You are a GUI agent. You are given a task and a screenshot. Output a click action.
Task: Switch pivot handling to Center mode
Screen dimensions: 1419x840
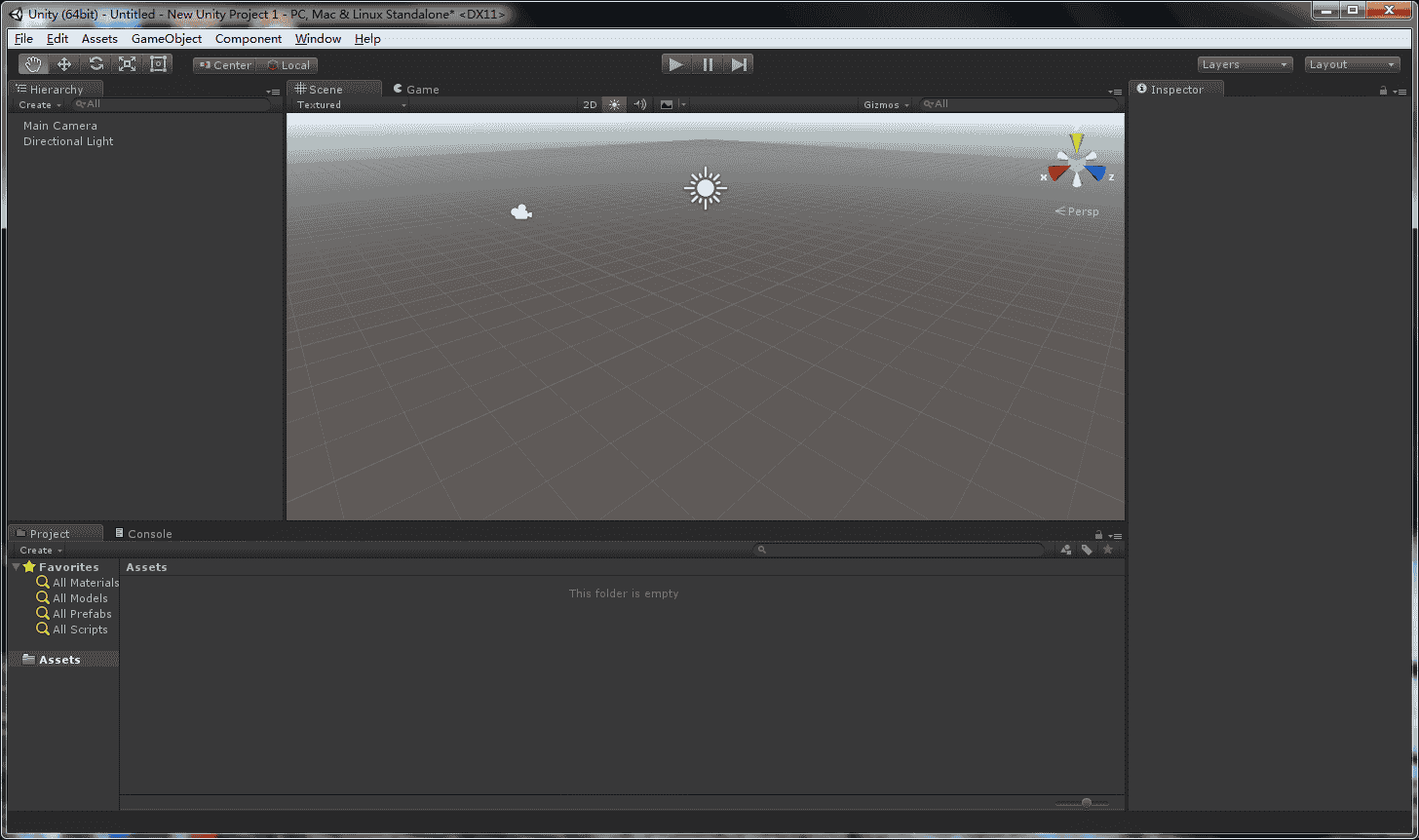pos(225,64)
